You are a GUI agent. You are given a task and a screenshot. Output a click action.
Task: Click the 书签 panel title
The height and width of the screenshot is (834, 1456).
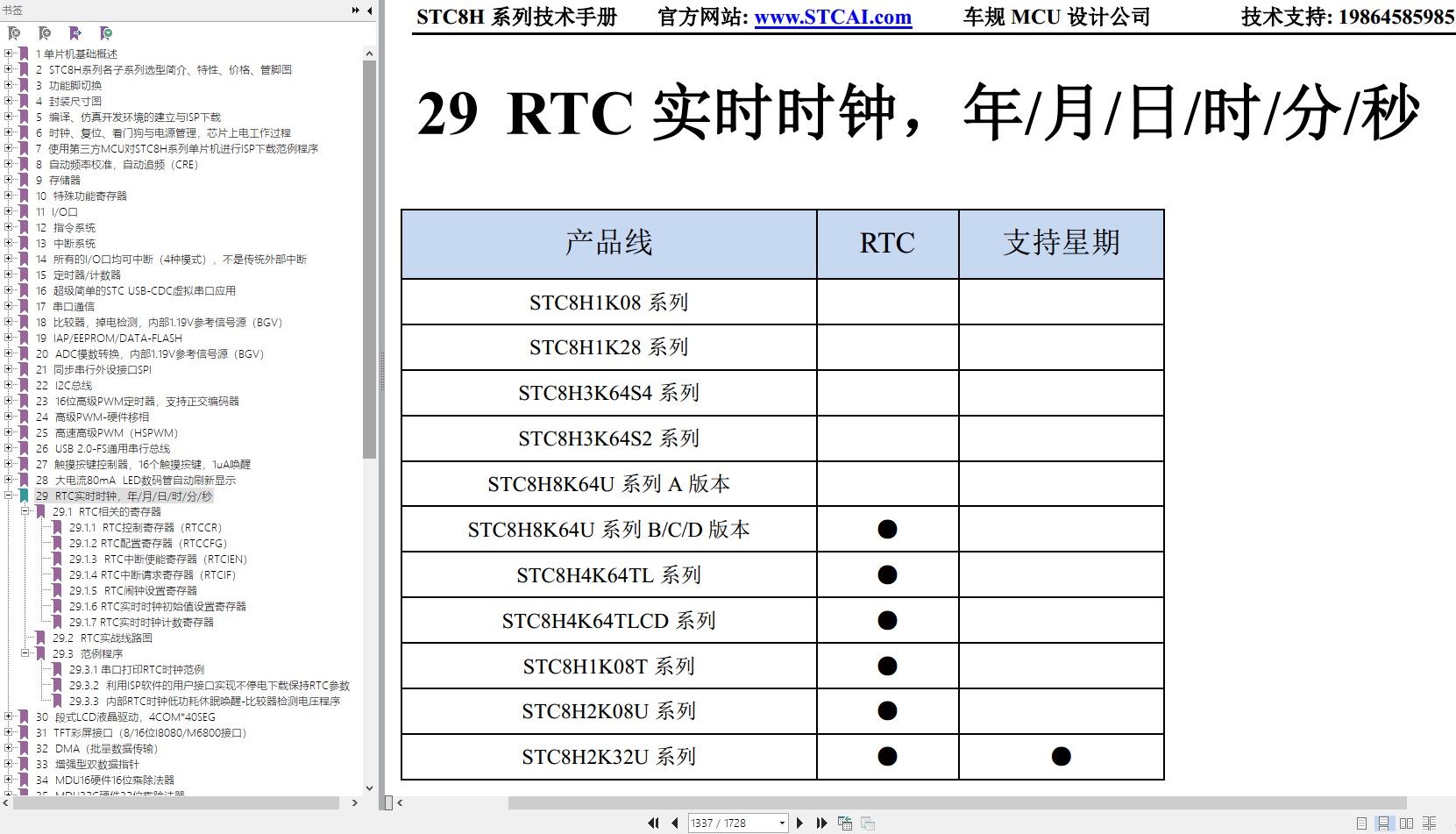[12, 11]
